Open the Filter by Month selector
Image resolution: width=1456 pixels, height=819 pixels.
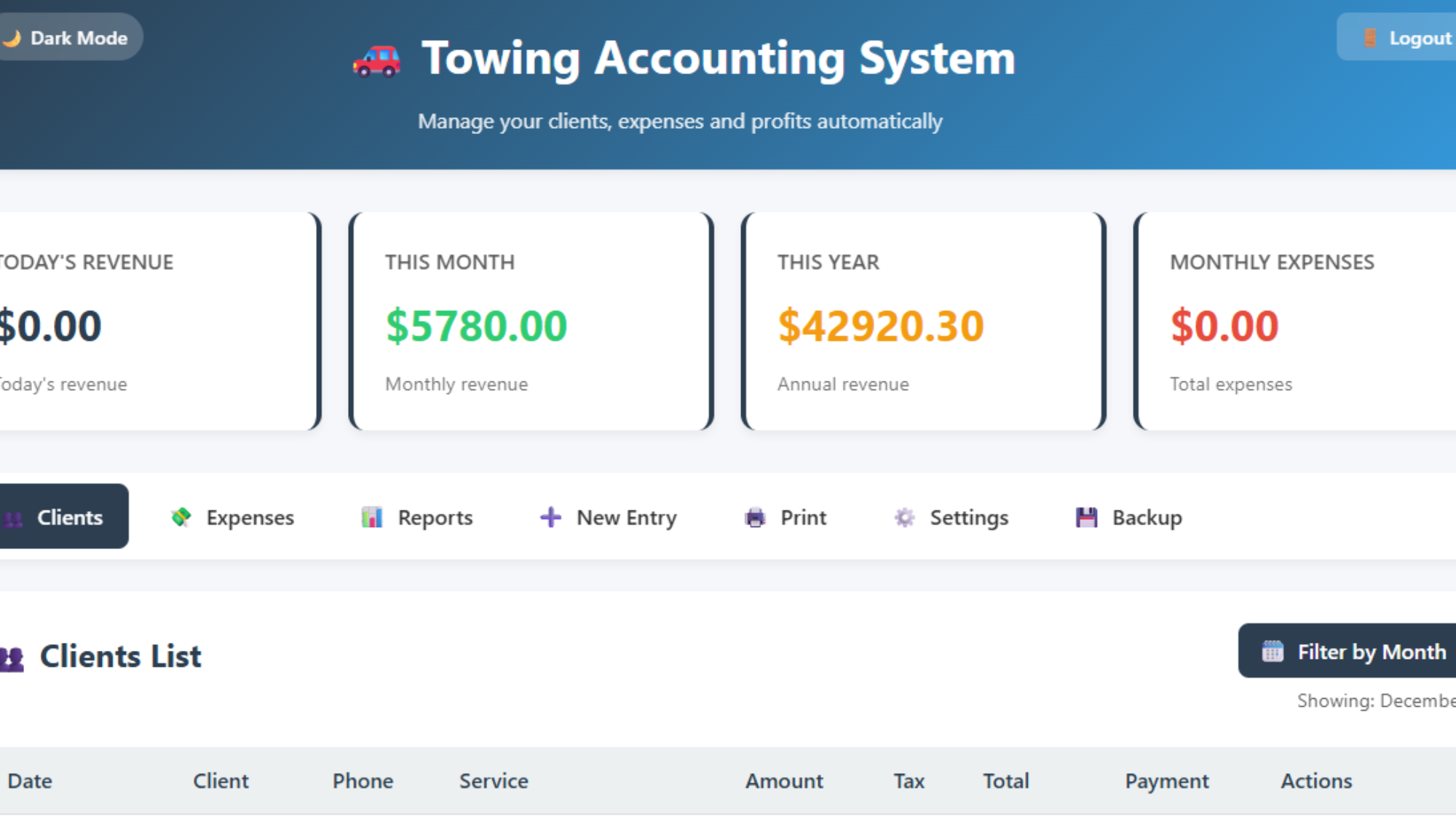(x=1356, y=651)
